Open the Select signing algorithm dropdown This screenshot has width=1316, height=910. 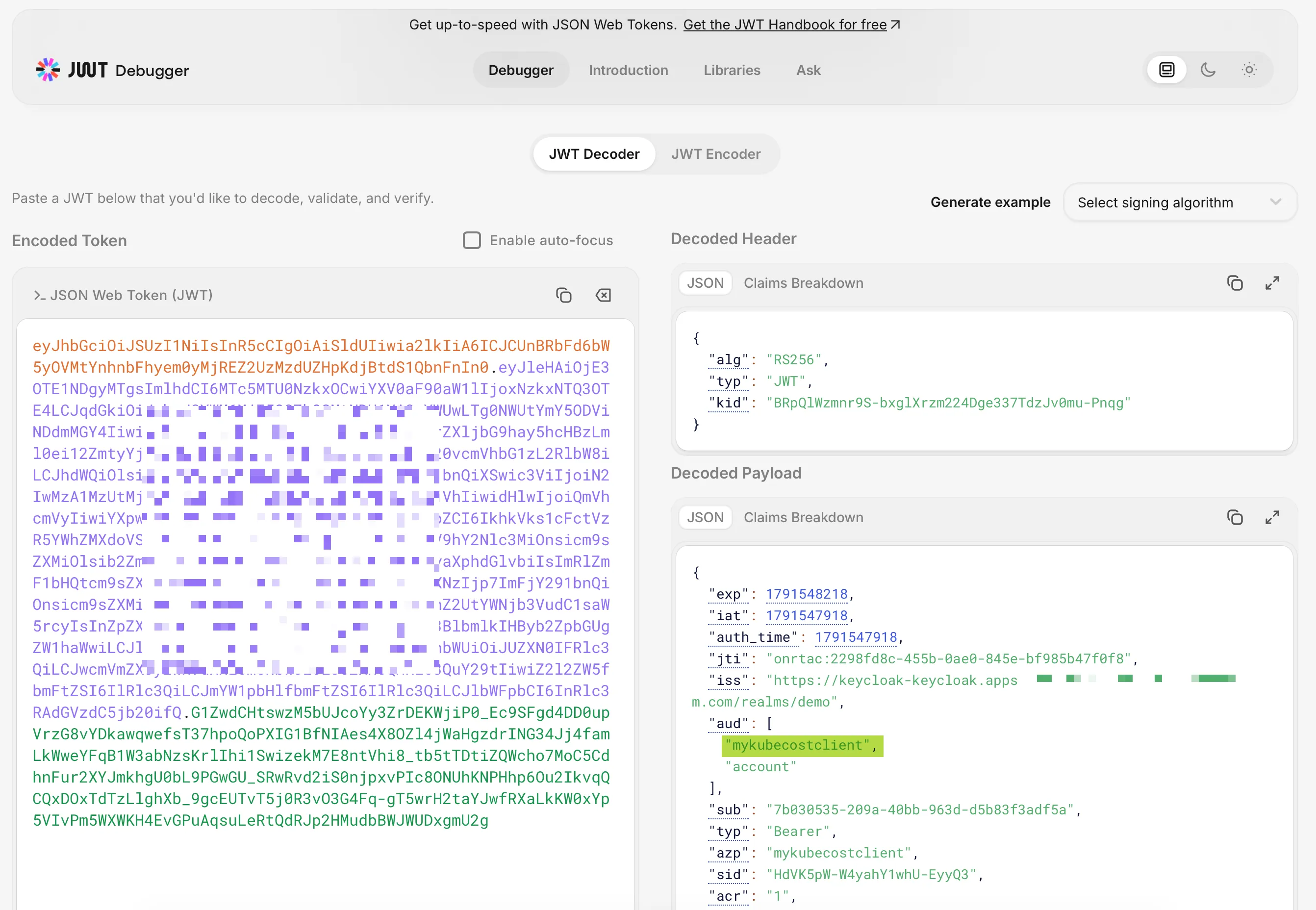coord(1180,202)
